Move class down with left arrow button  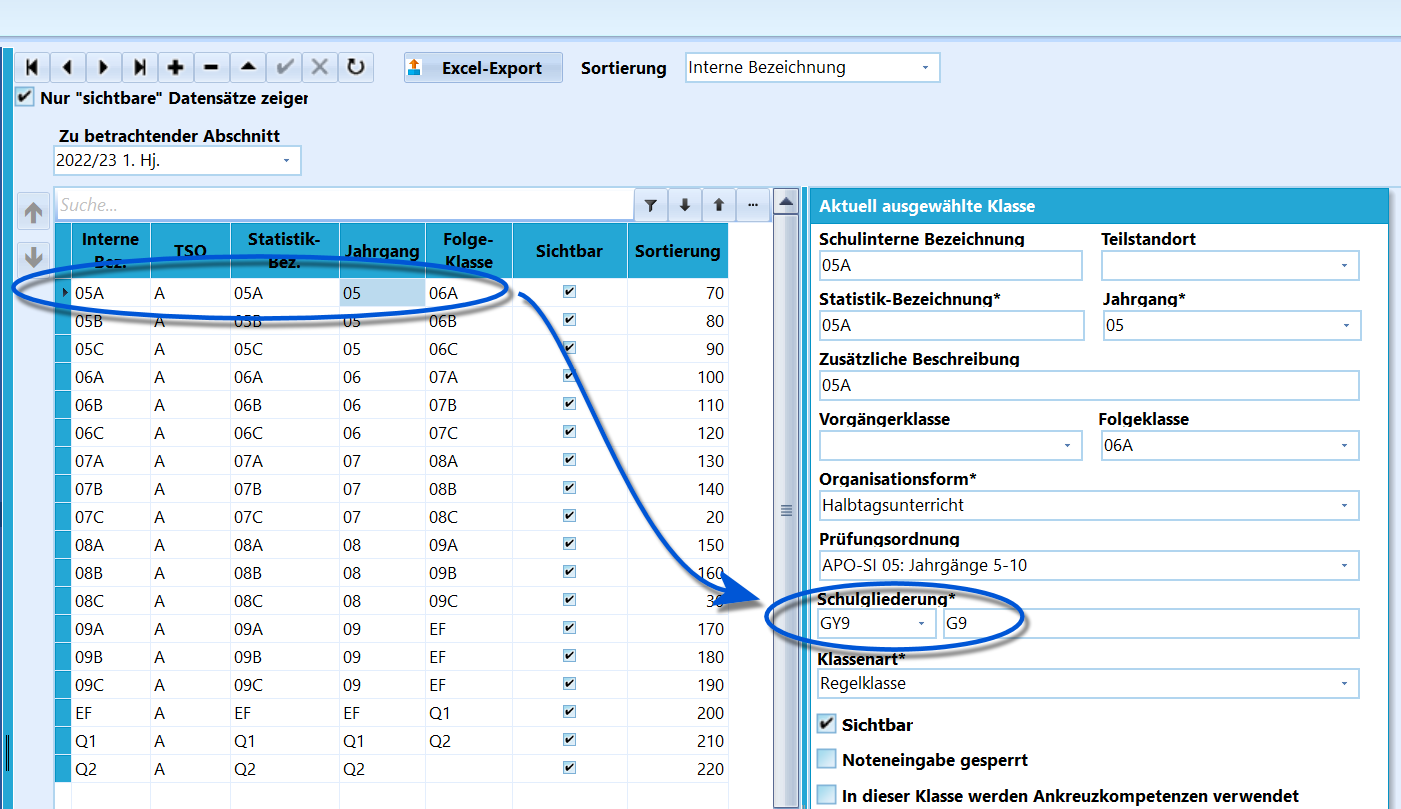click(x=34, y=254)
